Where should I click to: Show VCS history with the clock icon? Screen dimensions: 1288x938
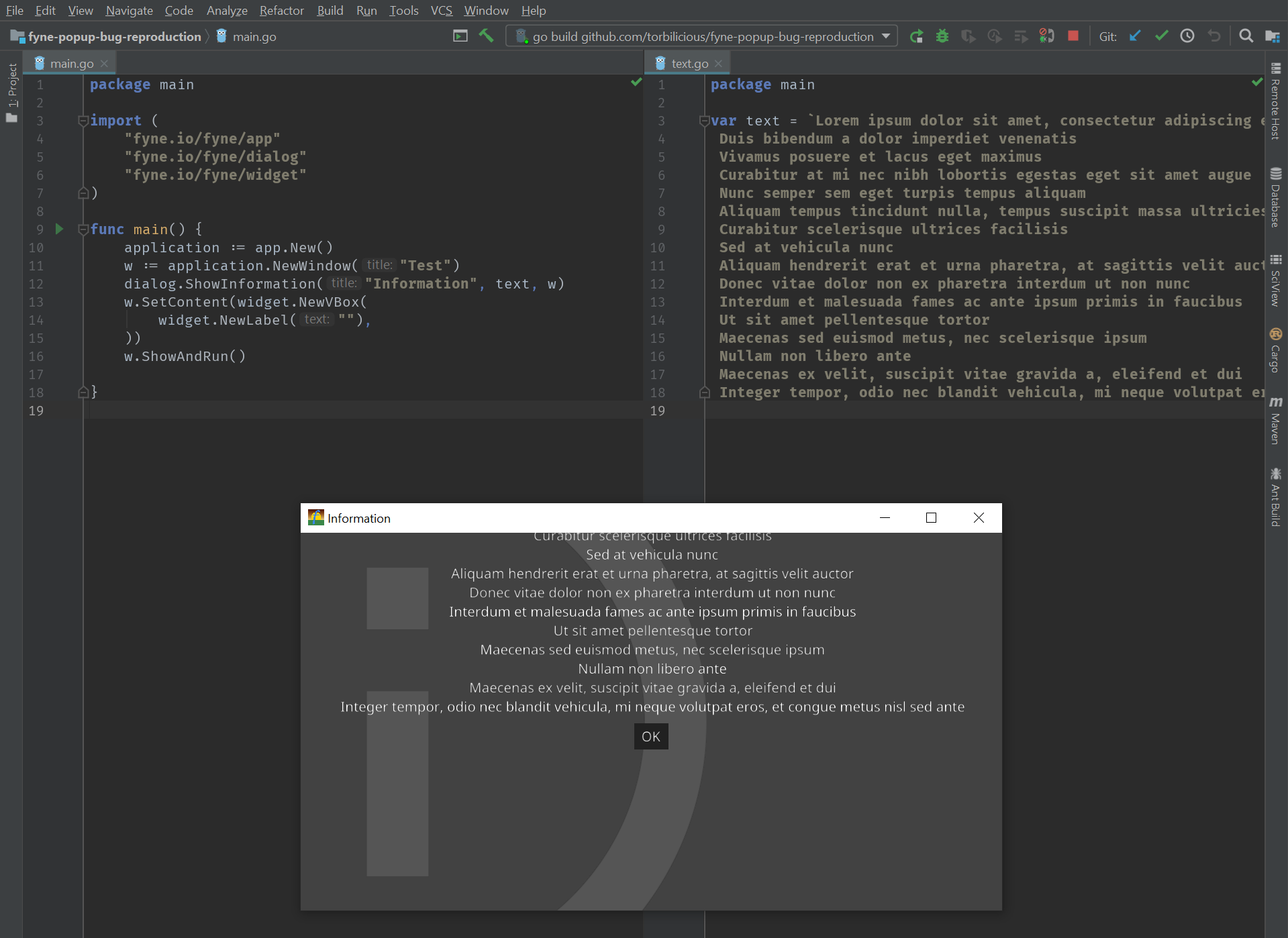click(x=1187, y=36)
